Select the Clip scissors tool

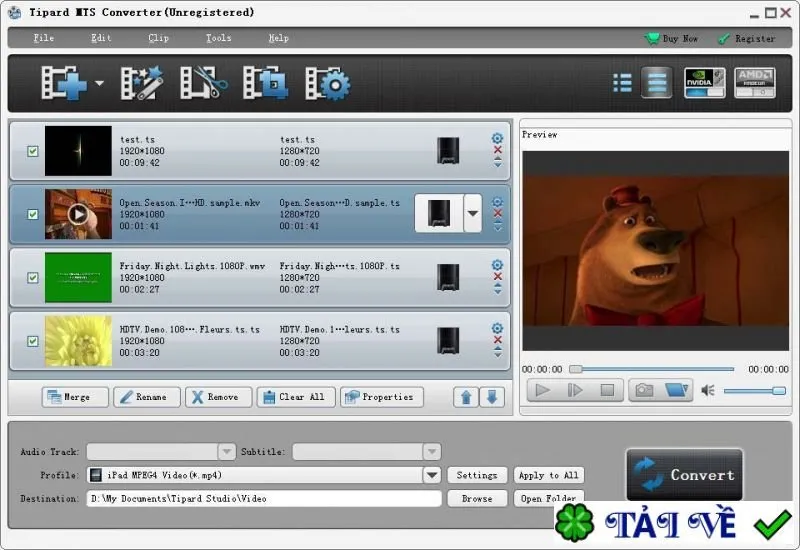click(204, 83)
